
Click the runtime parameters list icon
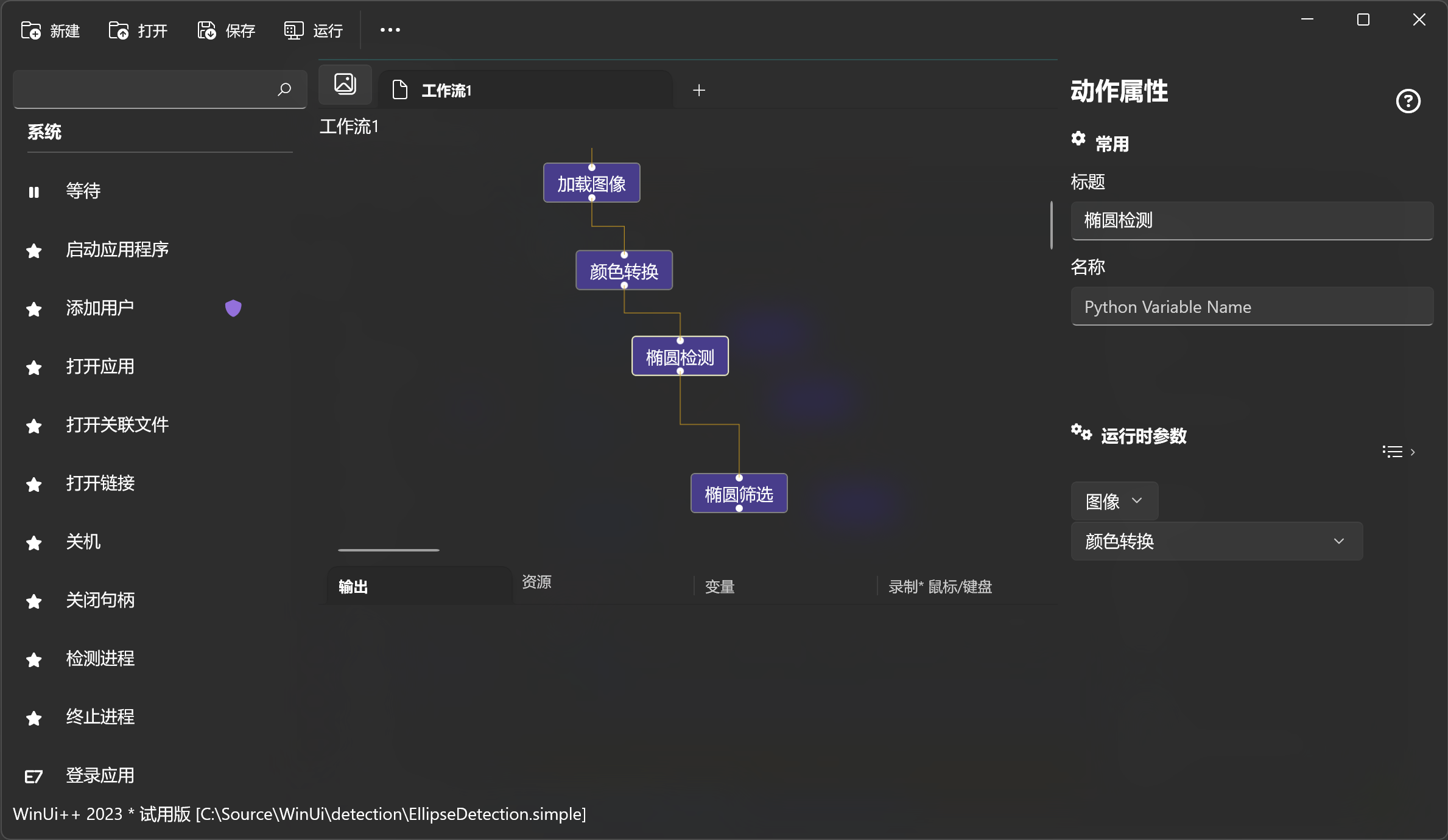(x=1393, y=451)
